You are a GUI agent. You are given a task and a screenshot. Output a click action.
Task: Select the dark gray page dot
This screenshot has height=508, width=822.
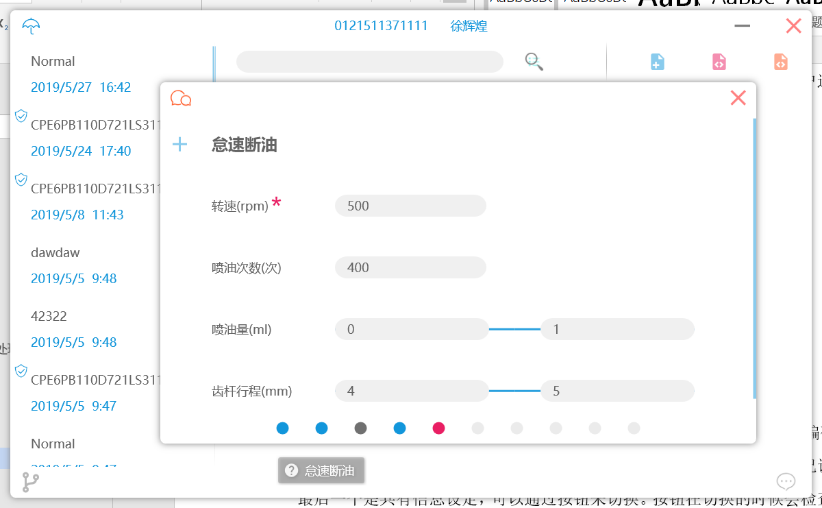pyautogui.click(x=361, y=428)
